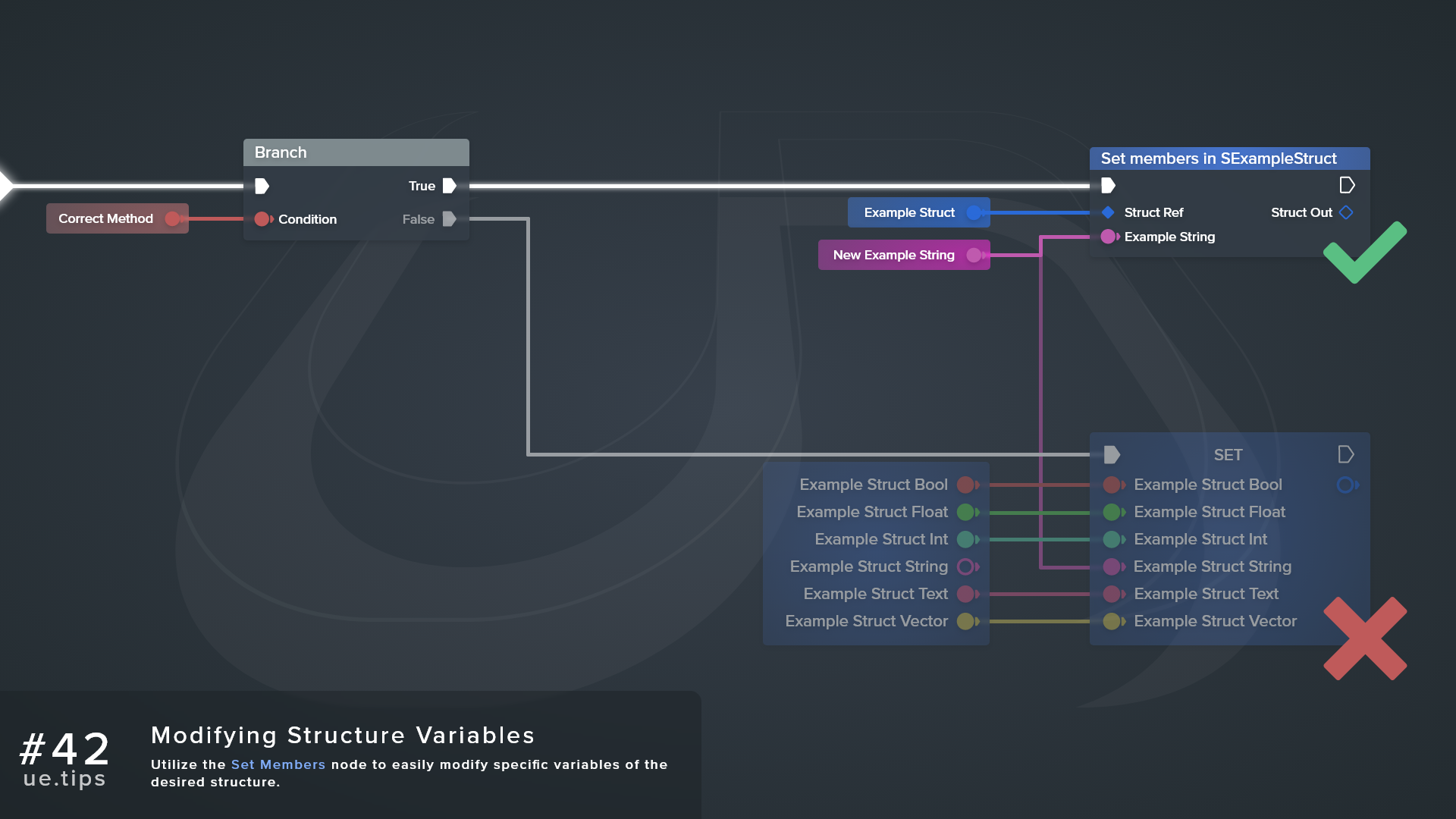Click the Set Members link text
This screenshot has height=819, width=1456.
point(278,764)
